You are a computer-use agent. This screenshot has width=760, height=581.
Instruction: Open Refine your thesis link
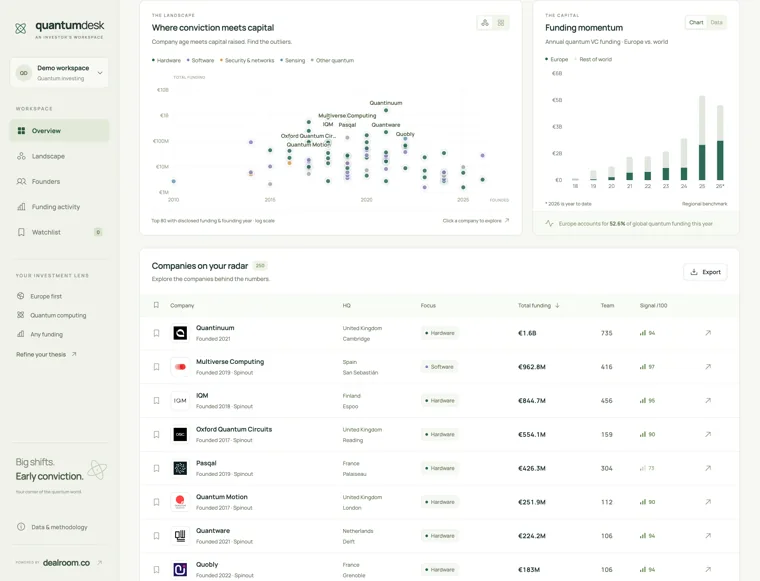46,354
